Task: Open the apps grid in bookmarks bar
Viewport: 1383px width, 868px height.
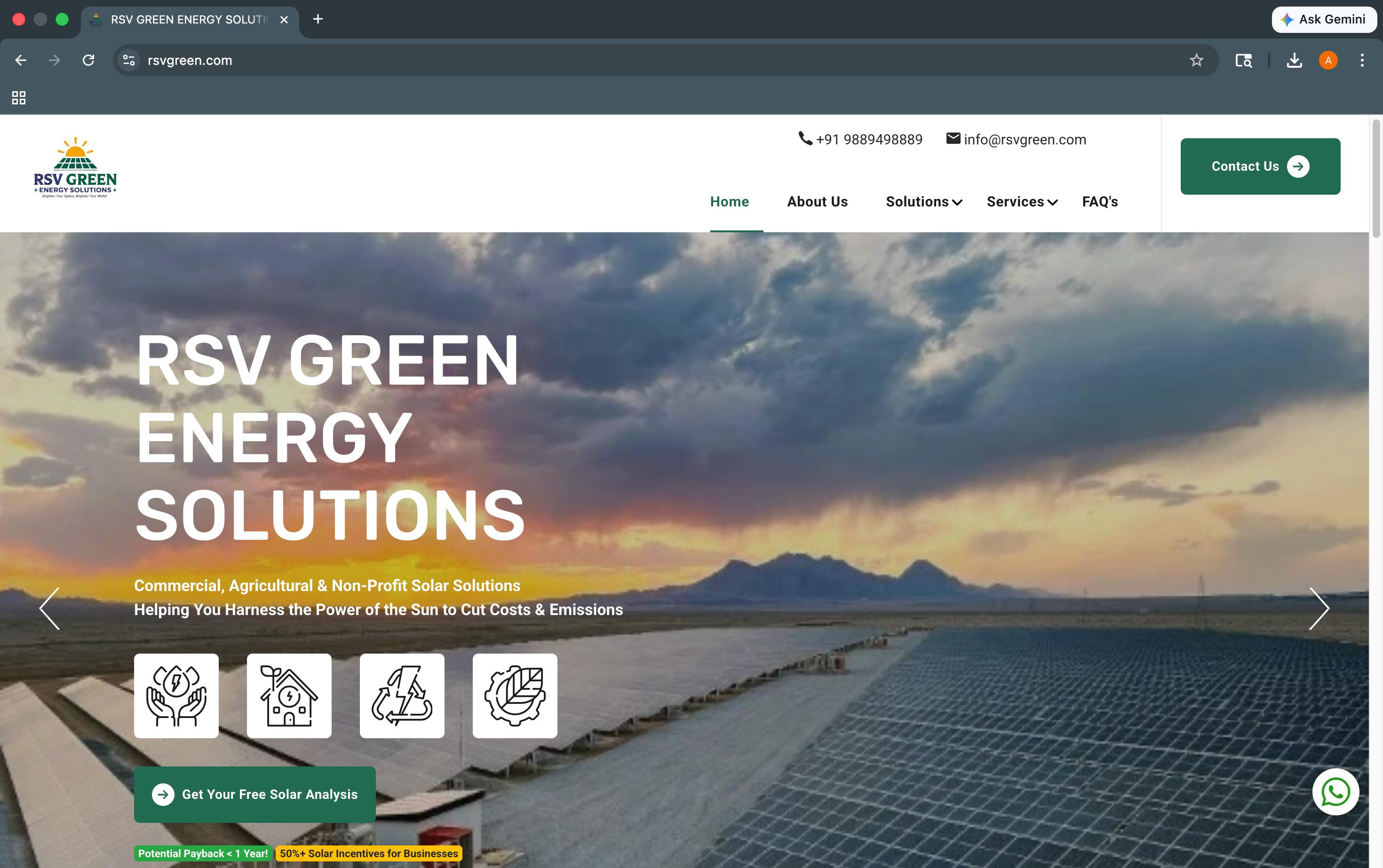Action: click(19, 98)
